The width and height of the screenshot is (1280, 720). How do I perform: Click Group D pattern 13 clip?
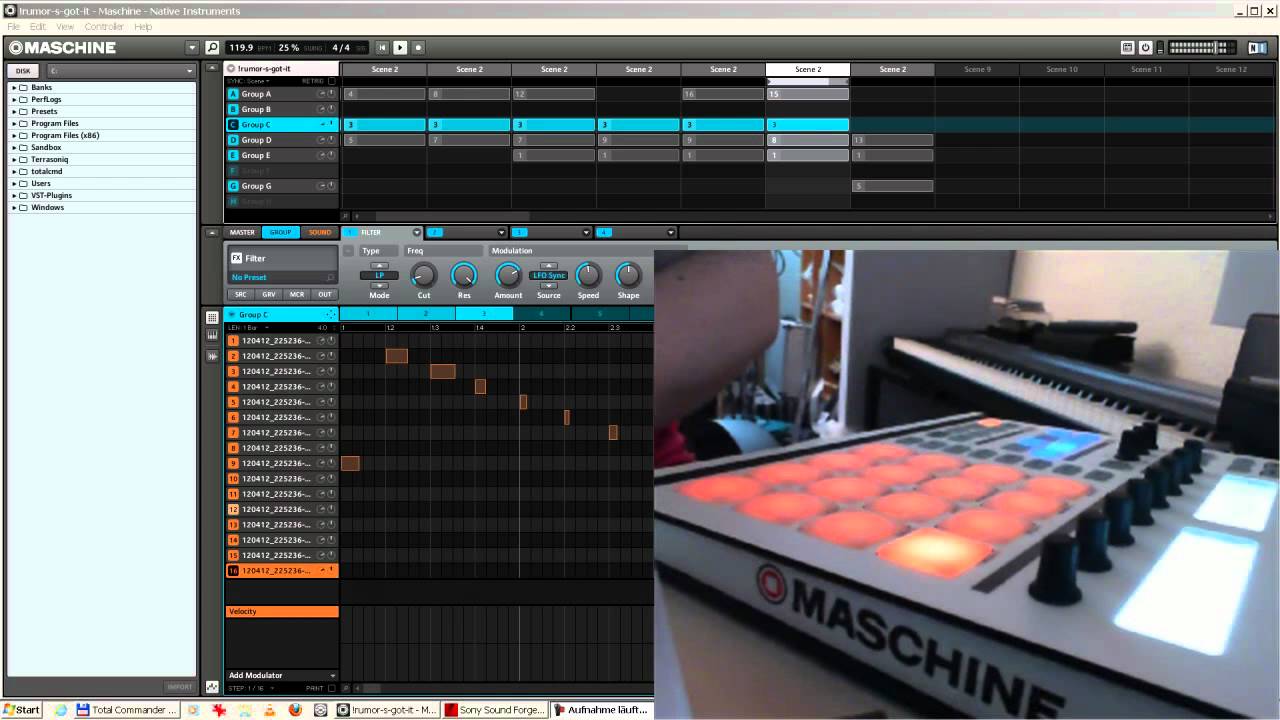pyautogui.click(x=892, y=140)
